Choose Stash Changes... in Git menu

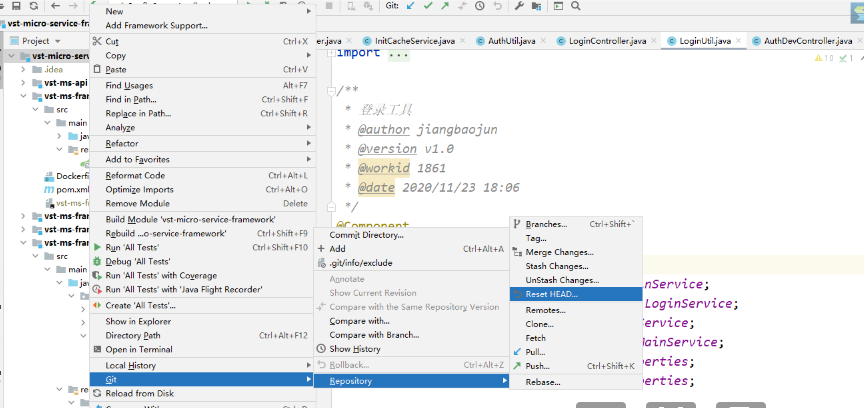click(x=557, y=266)
